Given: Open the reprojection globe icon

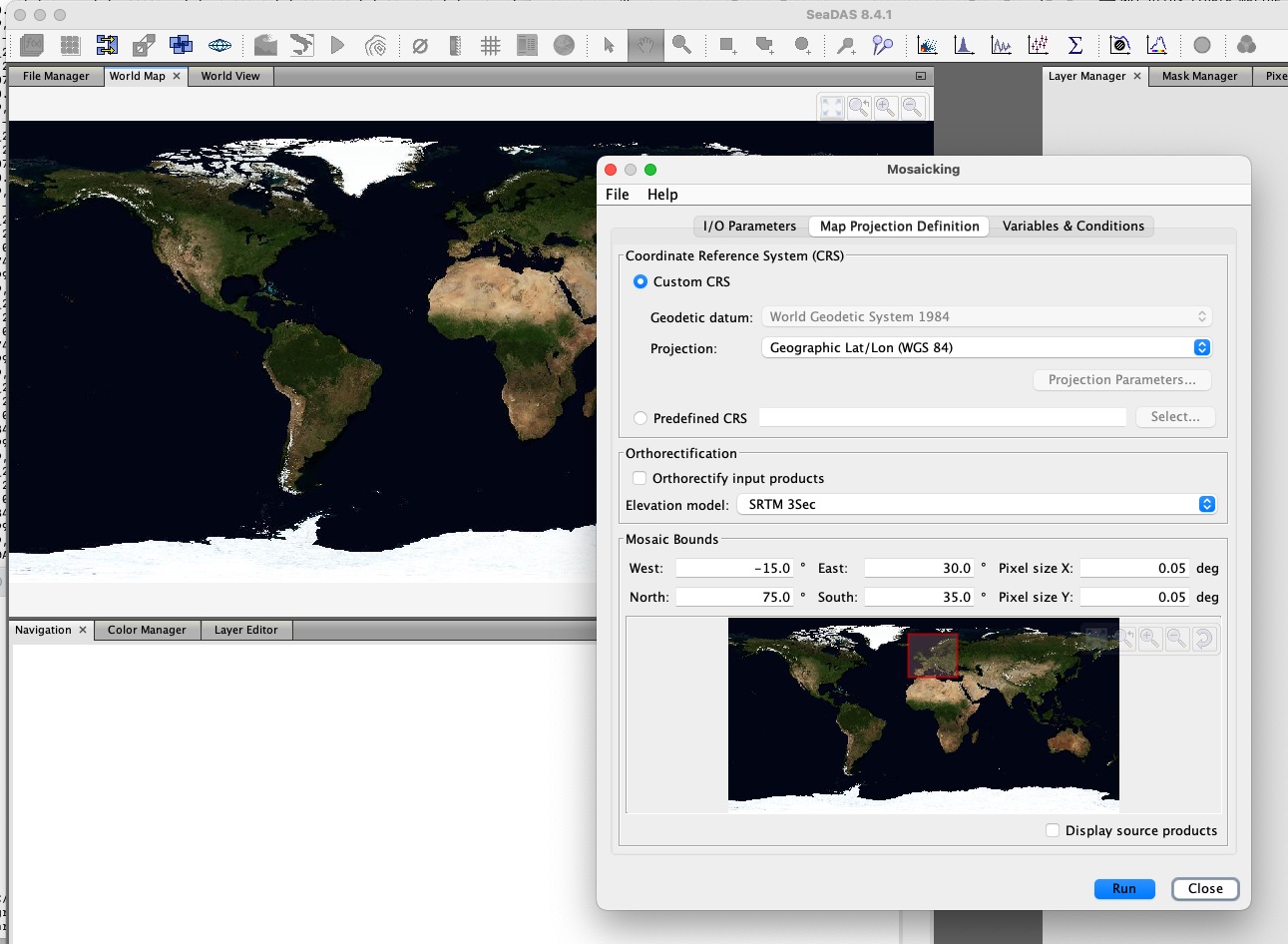Looking at the screenshot, I should point(219,45).
